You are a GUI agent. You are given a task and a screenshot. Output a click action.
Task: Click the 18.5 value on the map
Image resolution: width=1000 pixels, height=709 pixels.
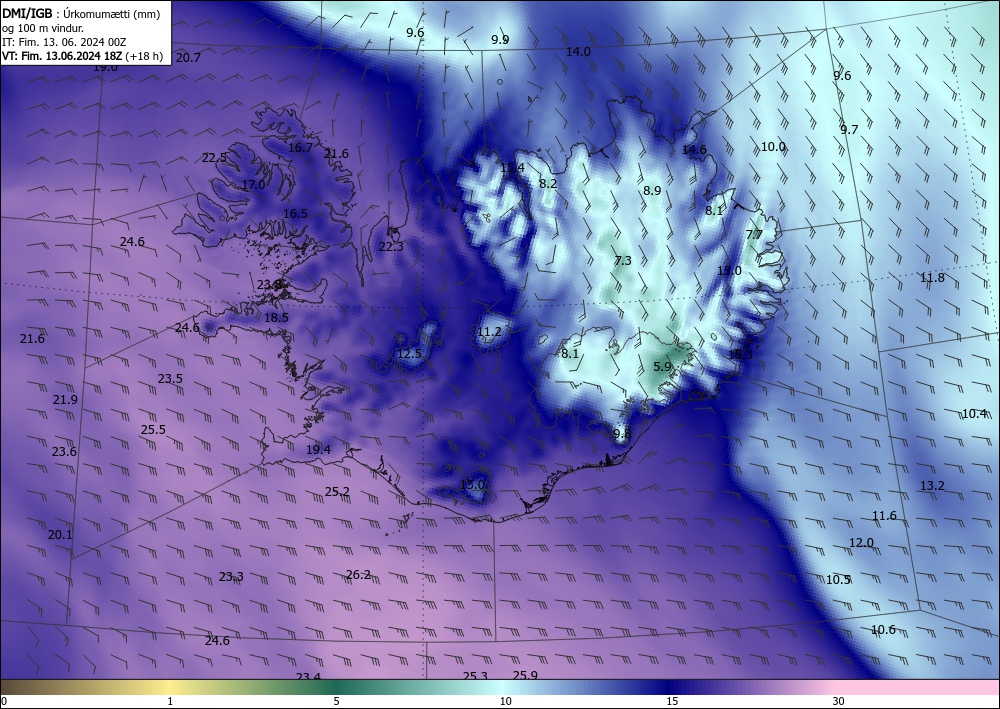tap(276, 318)
